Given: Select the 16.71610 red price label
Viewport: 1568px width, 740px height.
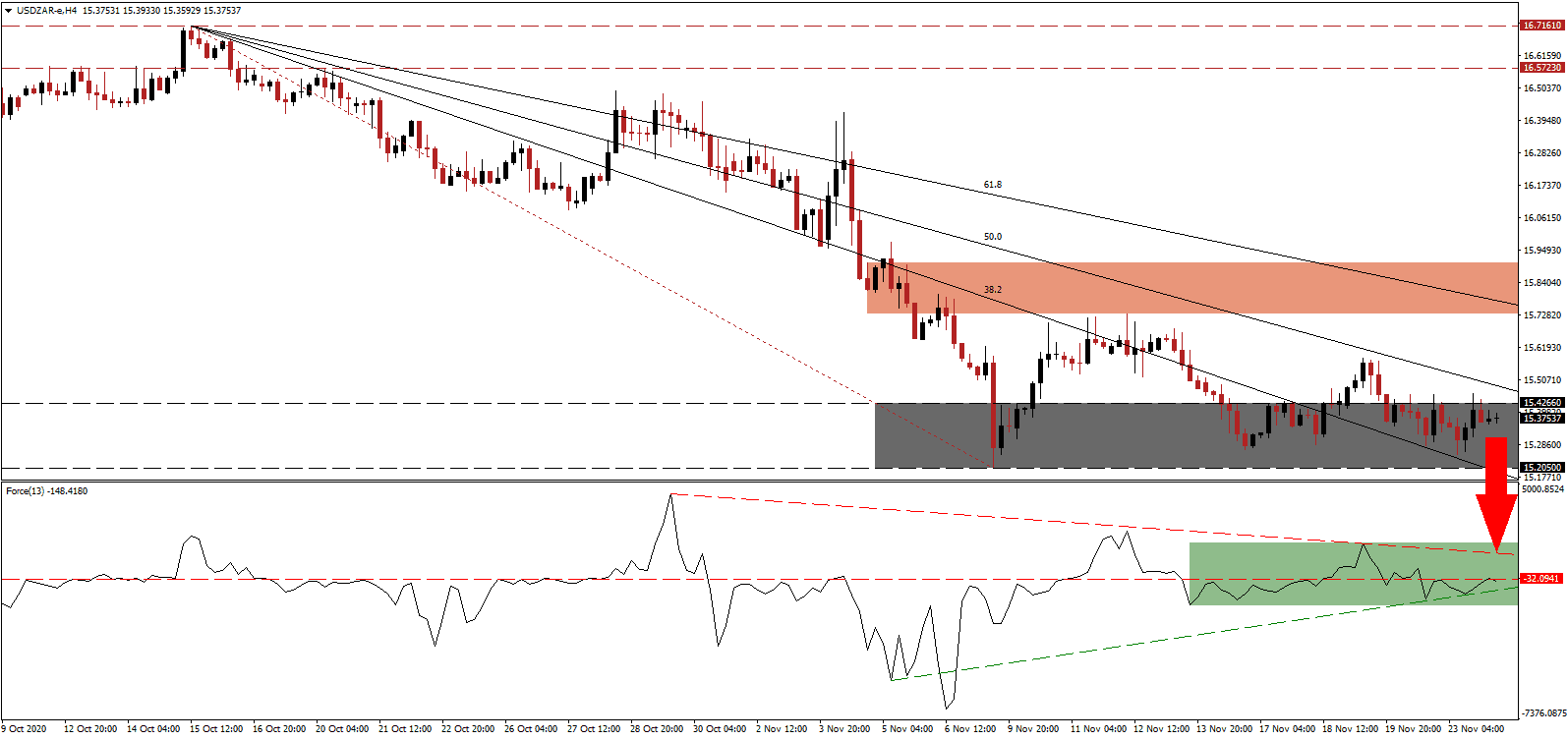Looking at the screenshot, I should (x=1540, y=26).
